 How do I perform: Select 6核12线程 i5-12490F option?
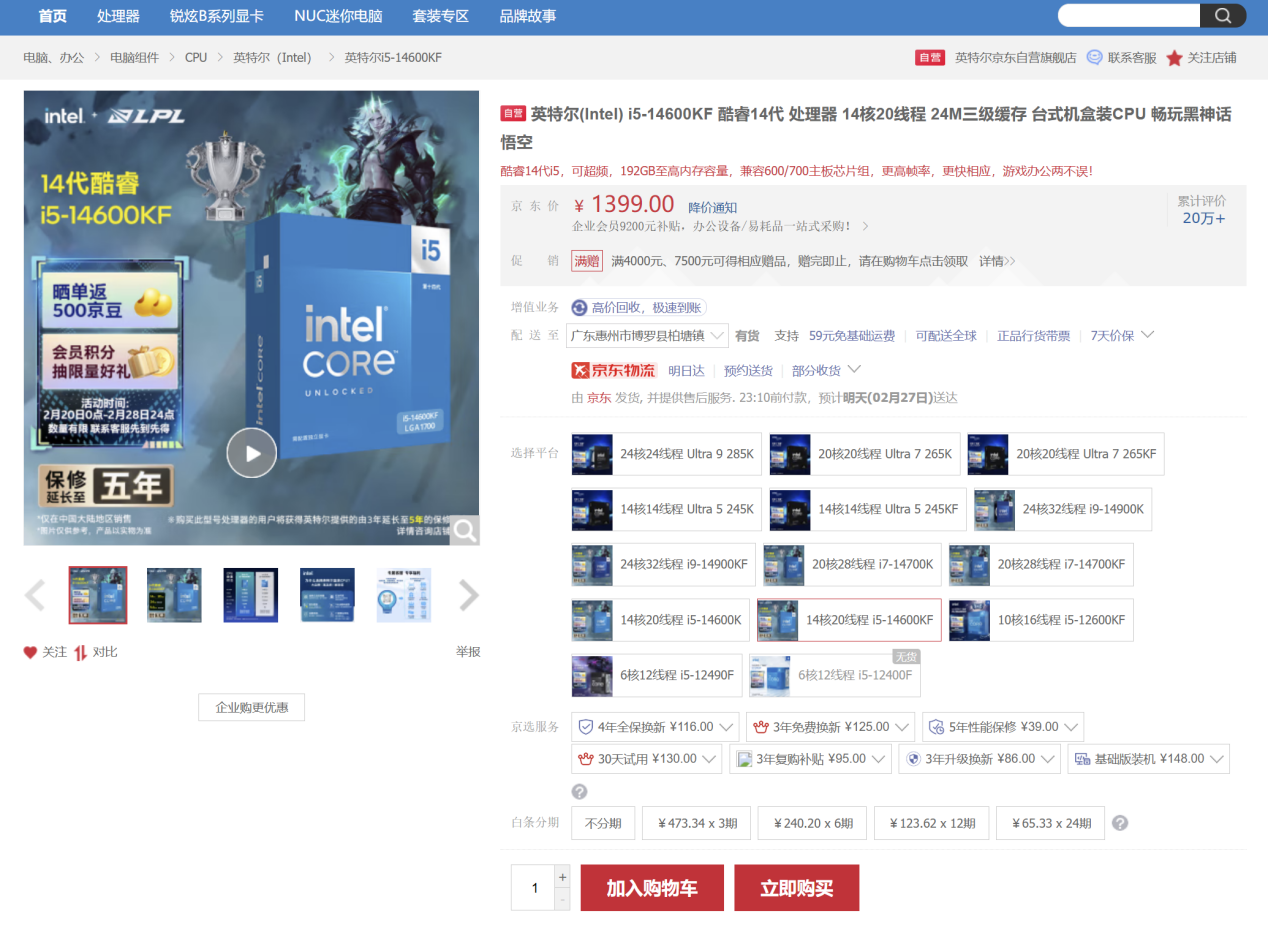tap(657, 675)
